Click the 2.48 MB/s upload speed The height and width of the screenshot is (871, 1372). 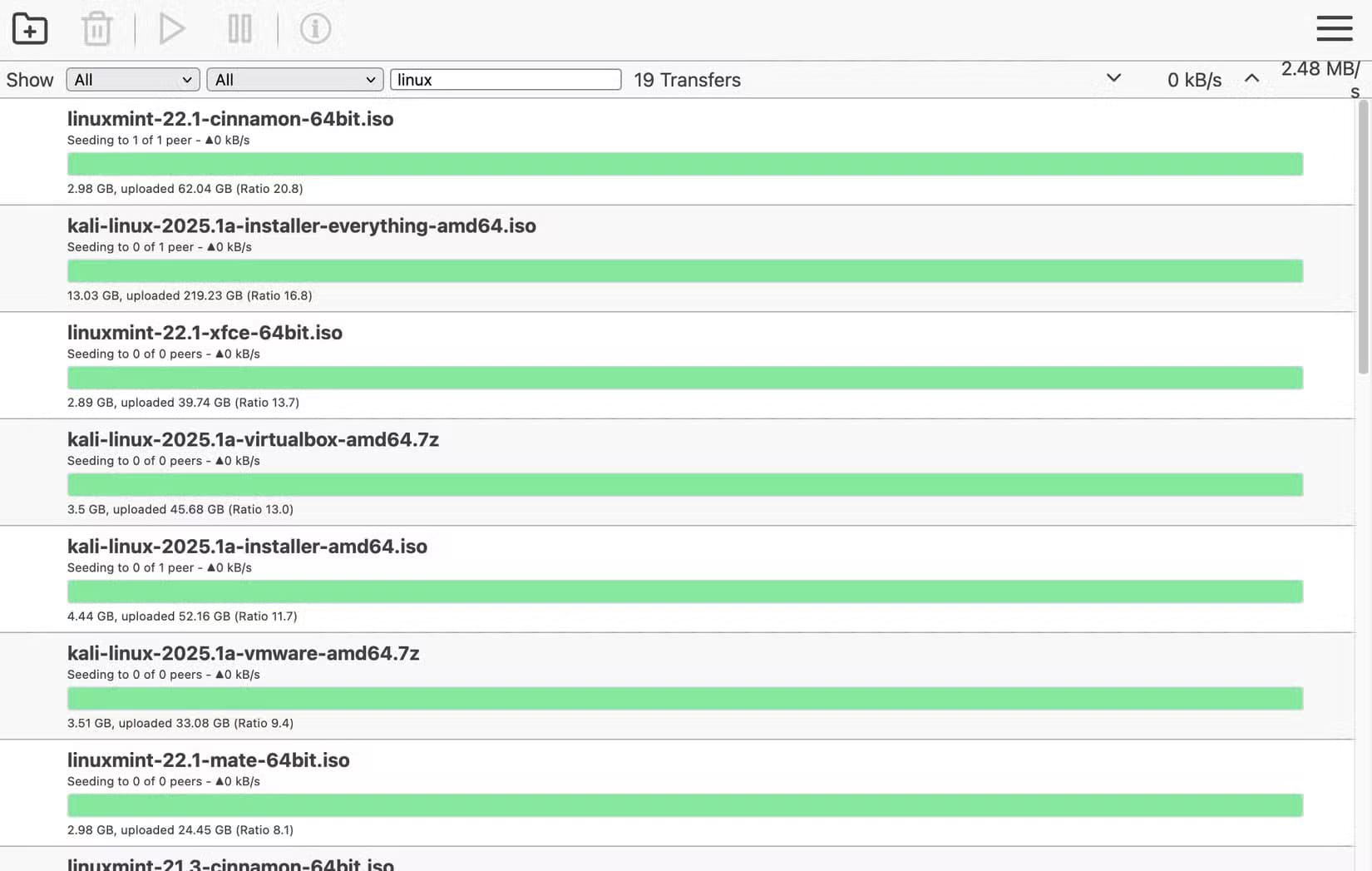point(1320,80)
